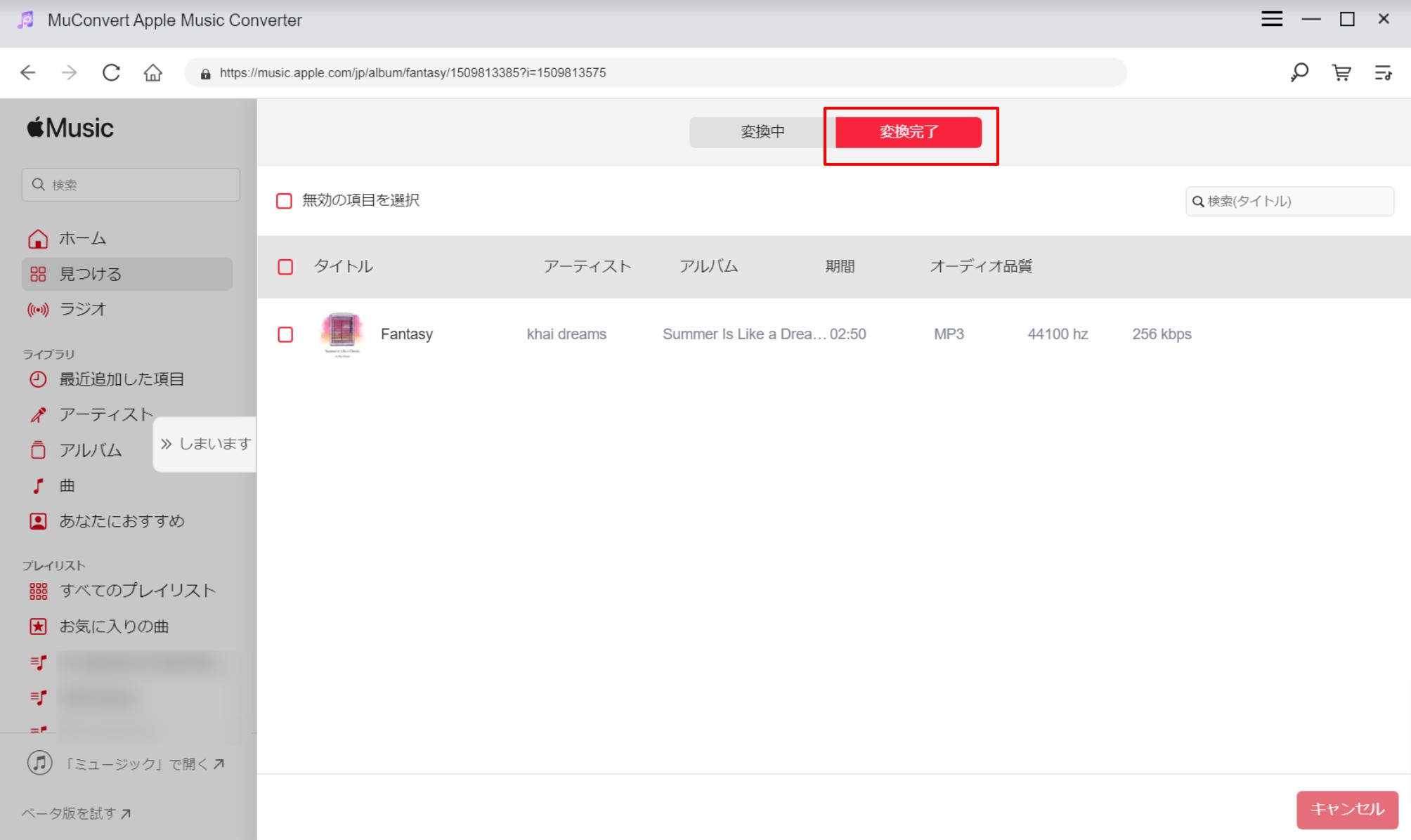Click the Fantasy album cover thumbnail
The image size is (1411, 840).
coord(342,334)
